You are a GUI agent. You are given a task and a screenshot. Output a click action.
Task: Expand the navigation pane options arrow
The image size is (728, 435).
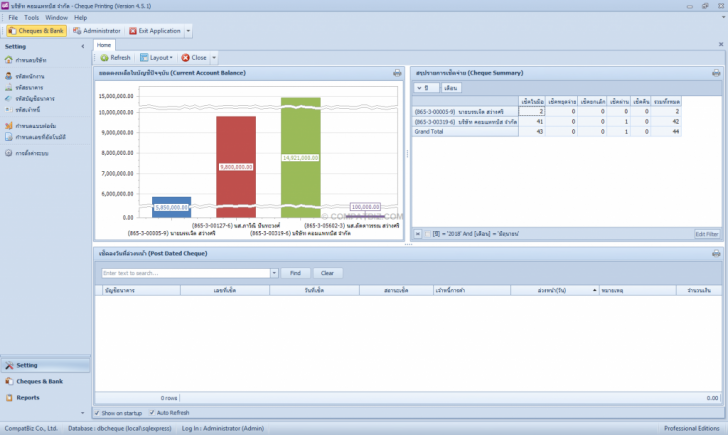click(83, 413)
